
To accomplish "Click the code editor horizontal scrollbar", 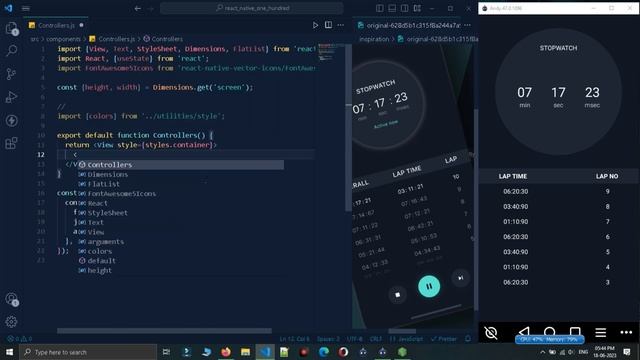I will (x=164, y=331).
